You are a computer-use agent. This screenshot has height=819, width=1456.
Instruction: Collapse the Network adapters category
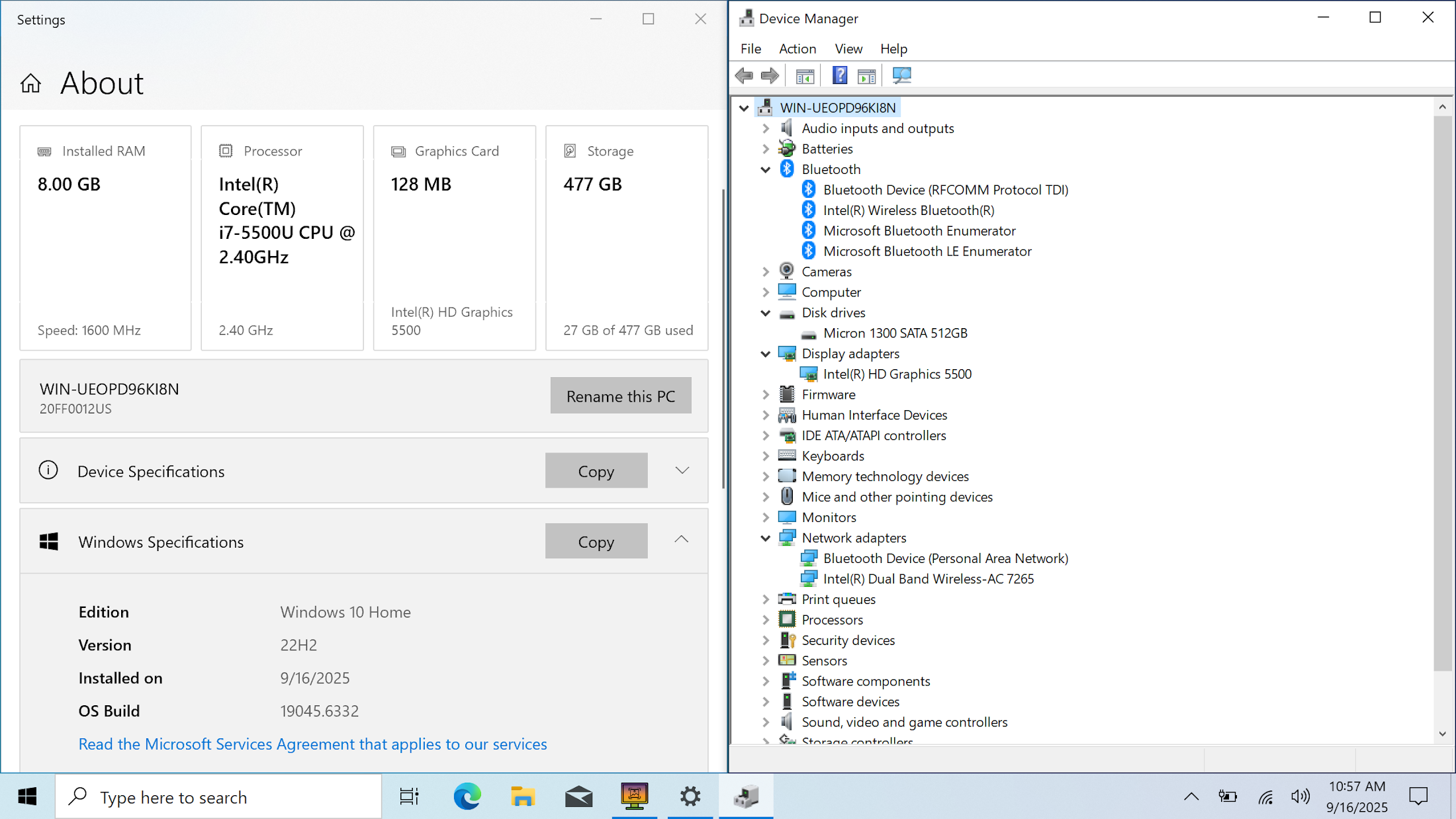click(x=766, y=539)
